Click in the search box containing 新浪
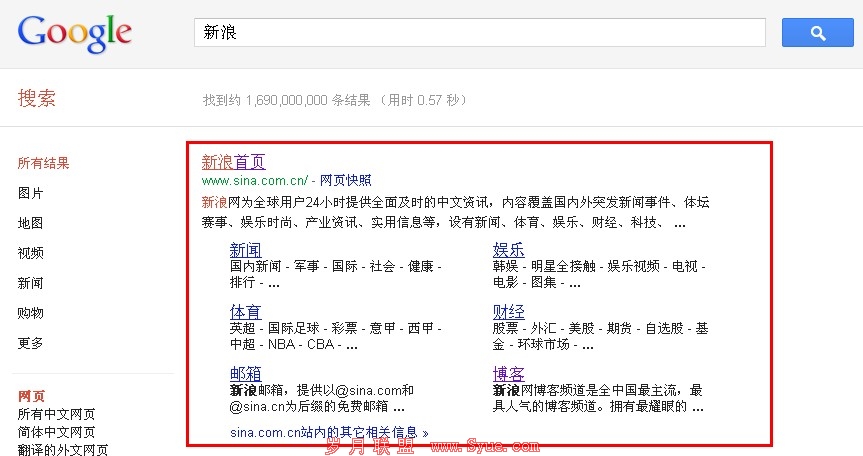This screenshot has width=863, height=456. [480, 33]
